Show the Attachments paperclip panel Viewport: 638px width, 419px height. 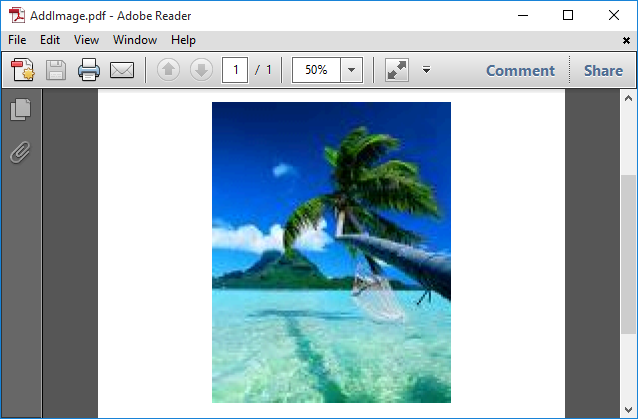click(x=20, y=152)
